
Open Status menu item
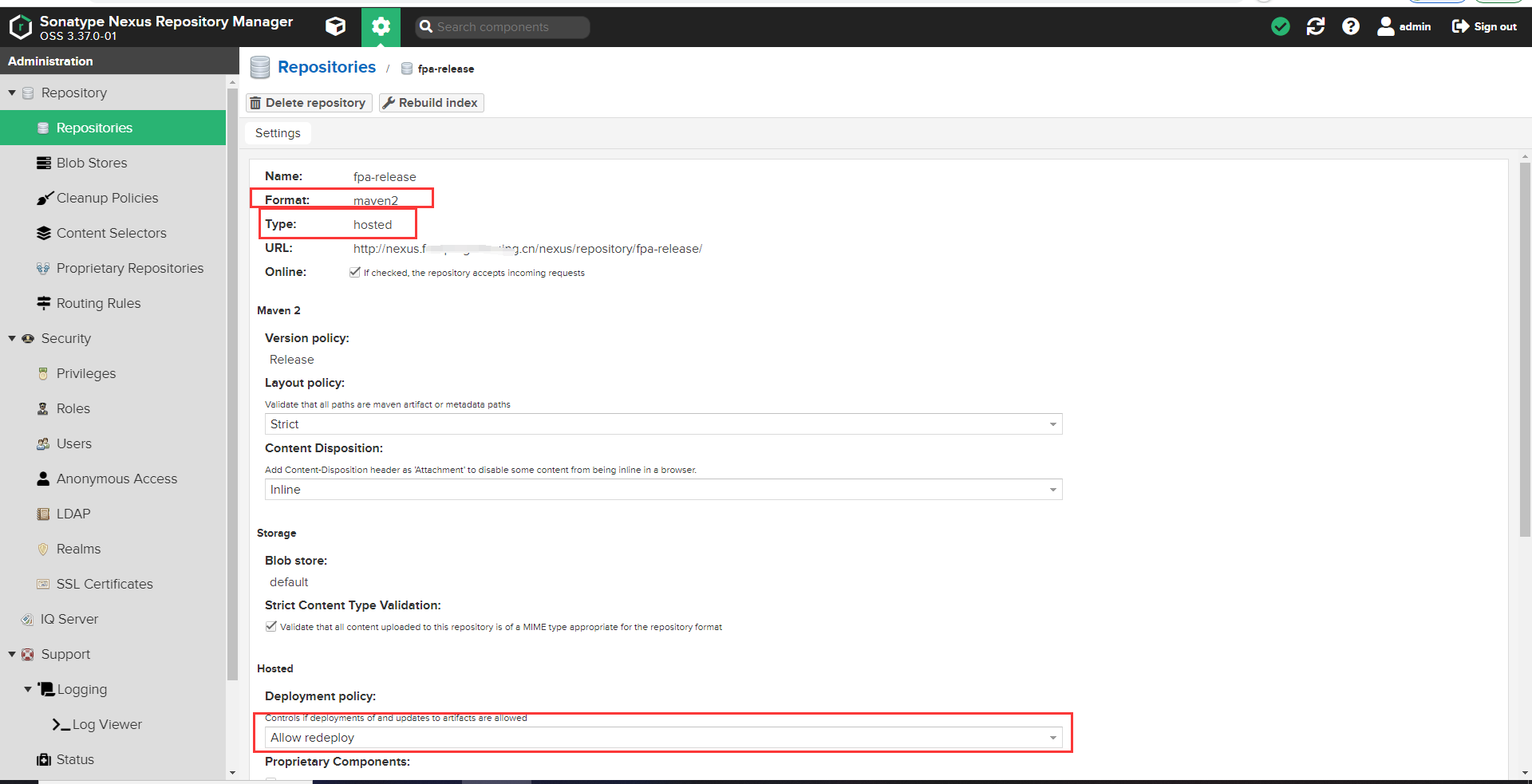(x=113, y=759)
